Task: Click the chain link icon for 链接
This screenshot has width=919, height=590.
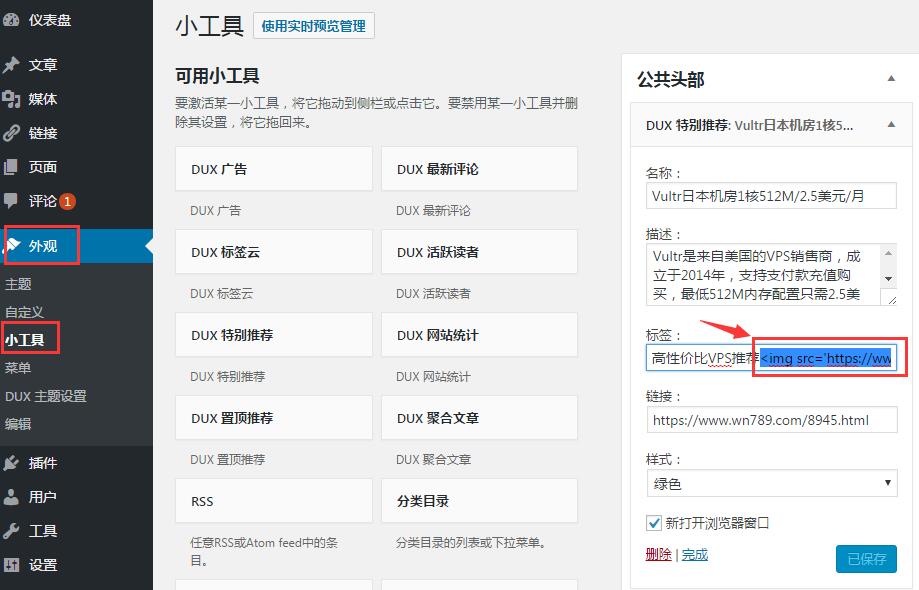Action: (x=11, y=133)
